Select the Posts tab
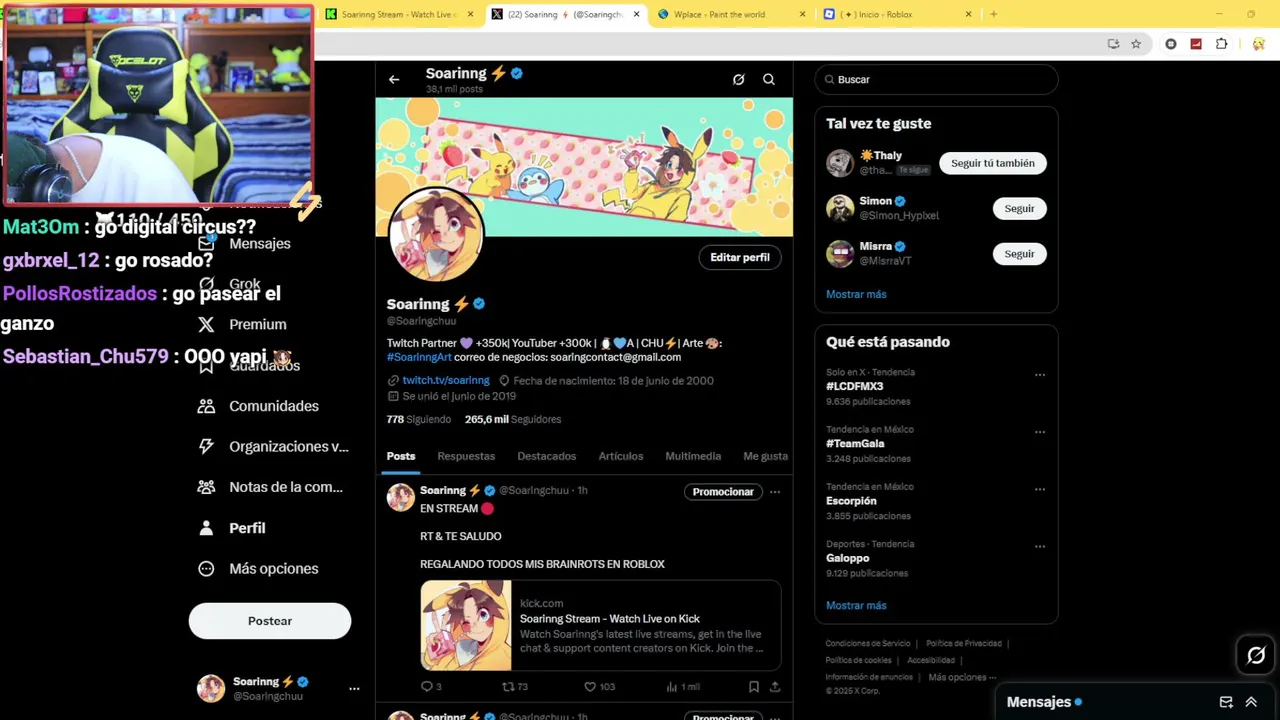Image resolution: width=1280 pixels, height=720 pixels. click(x=401, y=456)
